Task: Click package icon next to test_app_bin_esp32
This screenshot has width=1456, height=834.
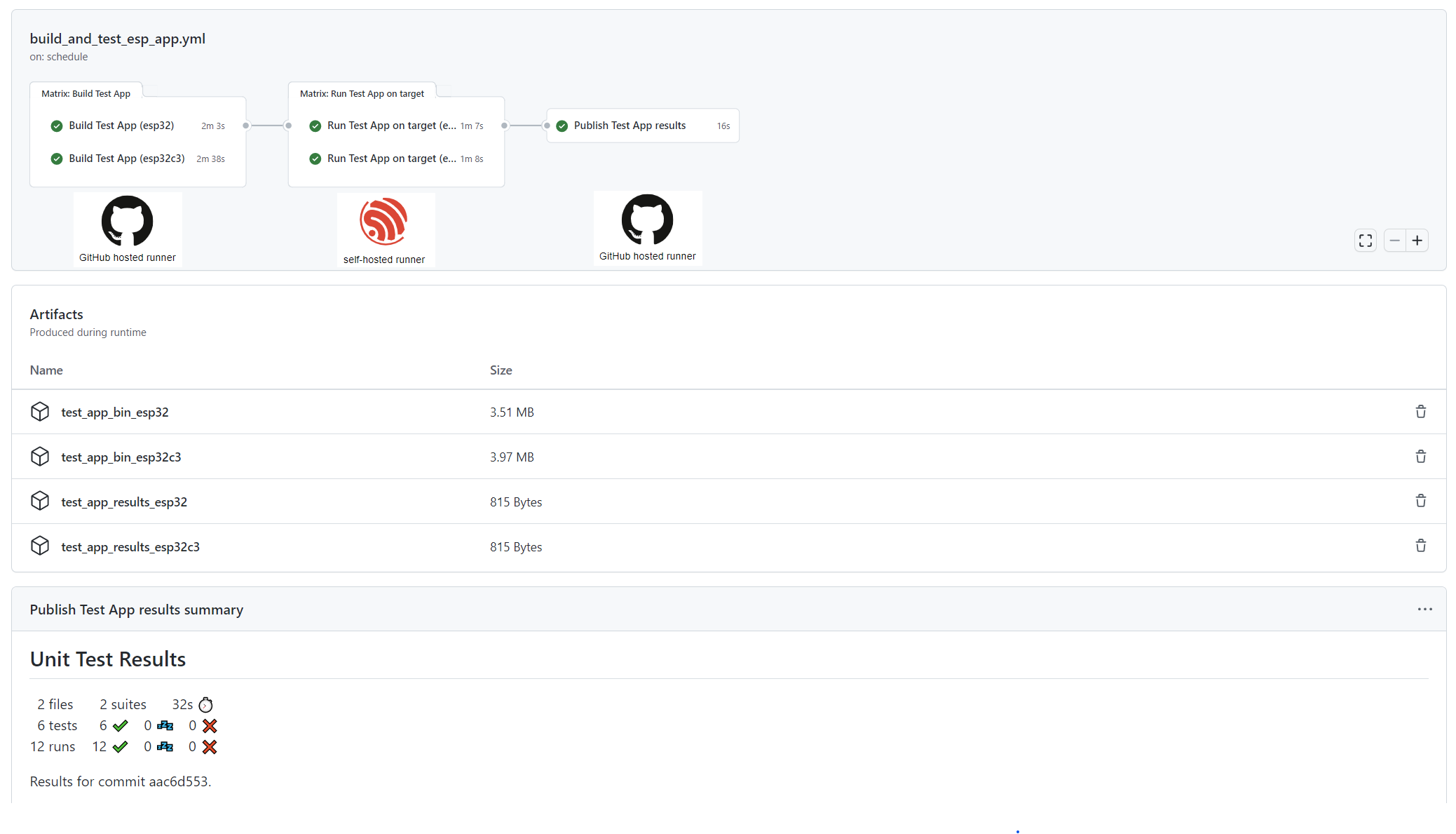Action: point(40,412)
